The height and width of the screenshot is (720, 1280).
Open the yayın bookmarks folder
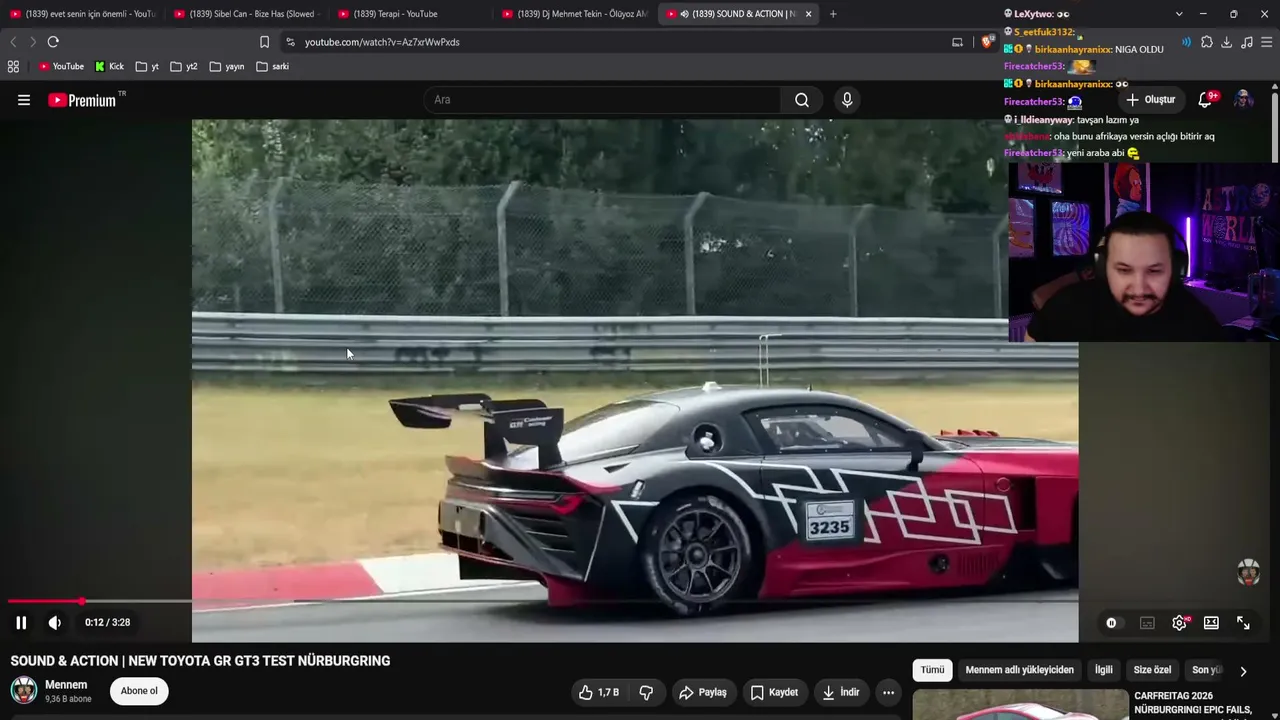coord(227,67)
